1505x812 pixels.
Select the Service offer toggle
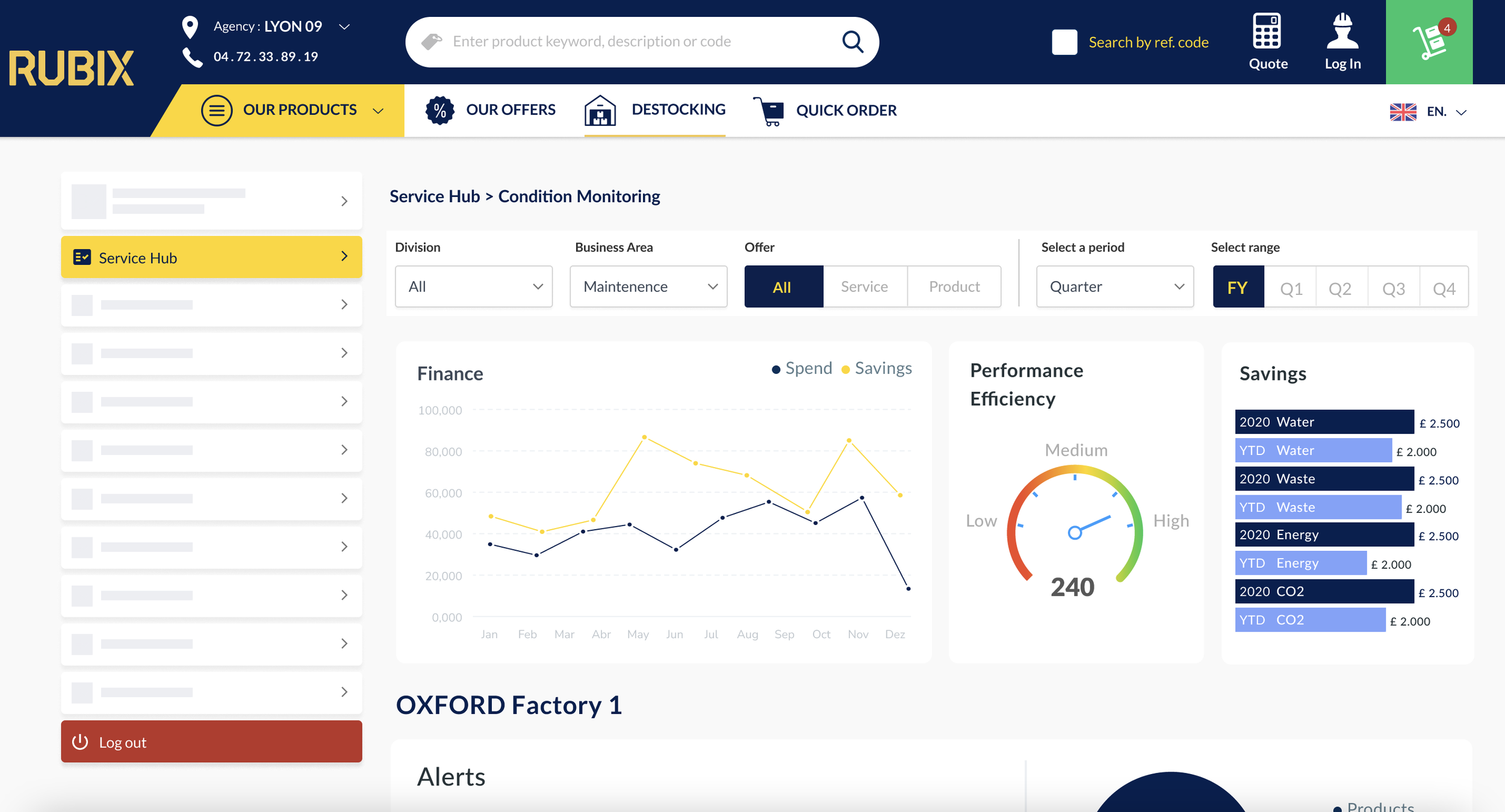(x=864, y=287)
